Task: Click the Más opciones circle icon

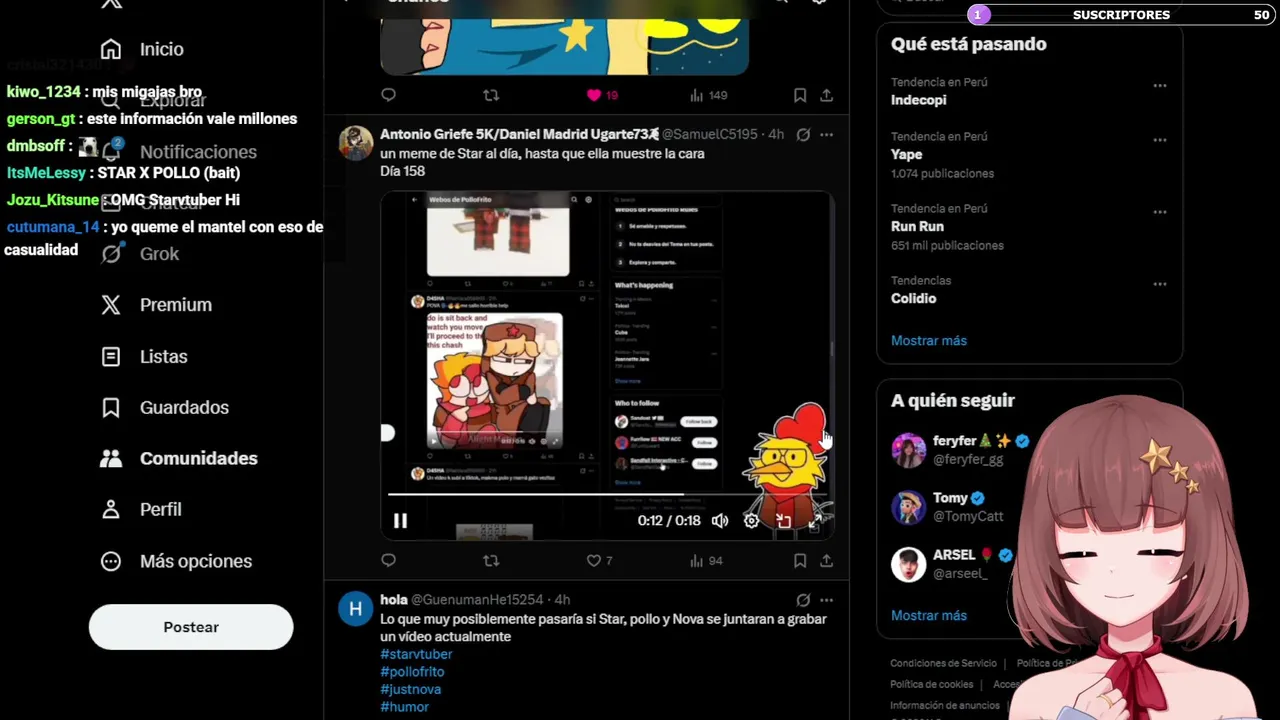Action: point(111,561)
